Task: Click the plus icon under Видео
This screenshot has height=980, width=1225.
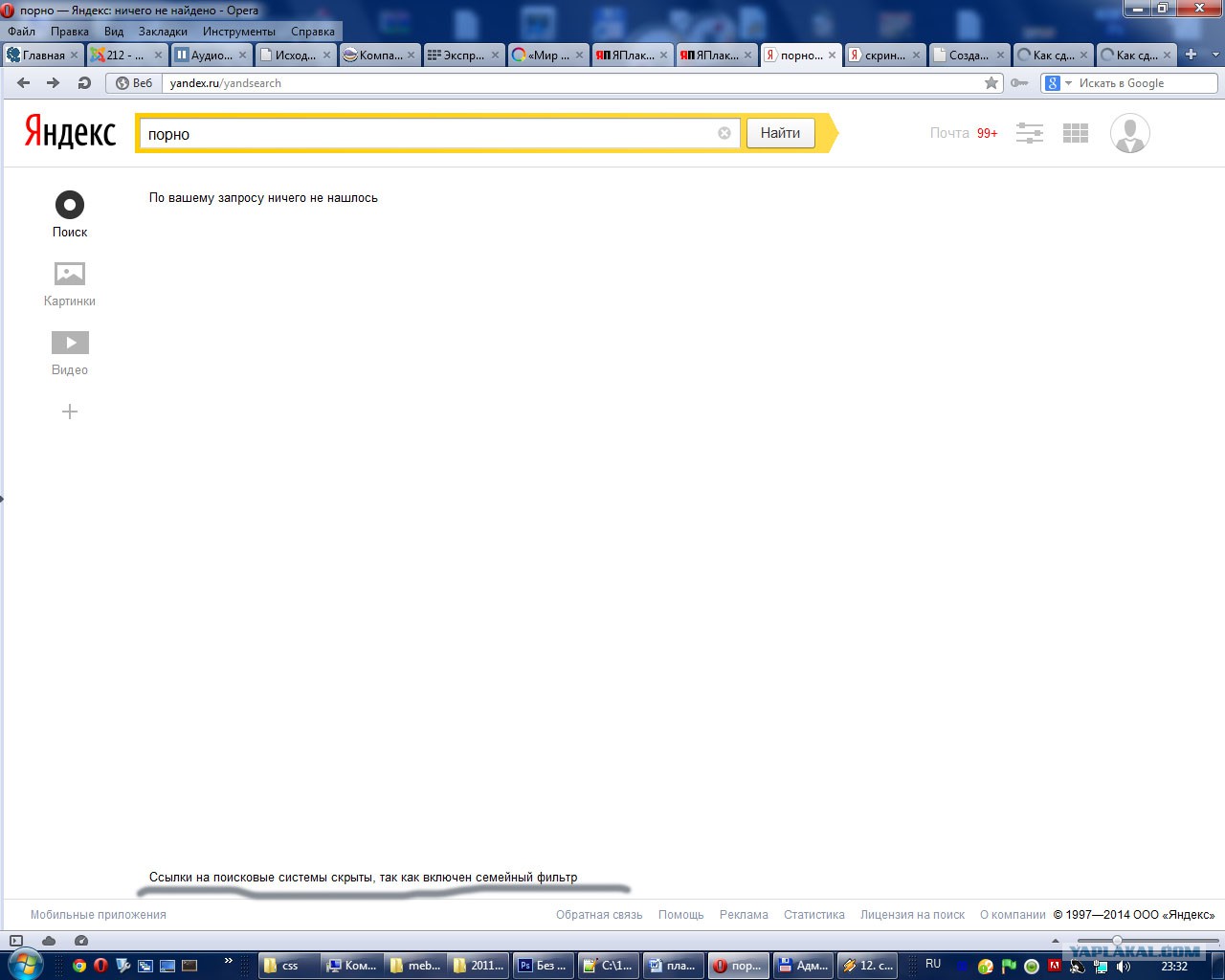Action: tap(70, 412)
